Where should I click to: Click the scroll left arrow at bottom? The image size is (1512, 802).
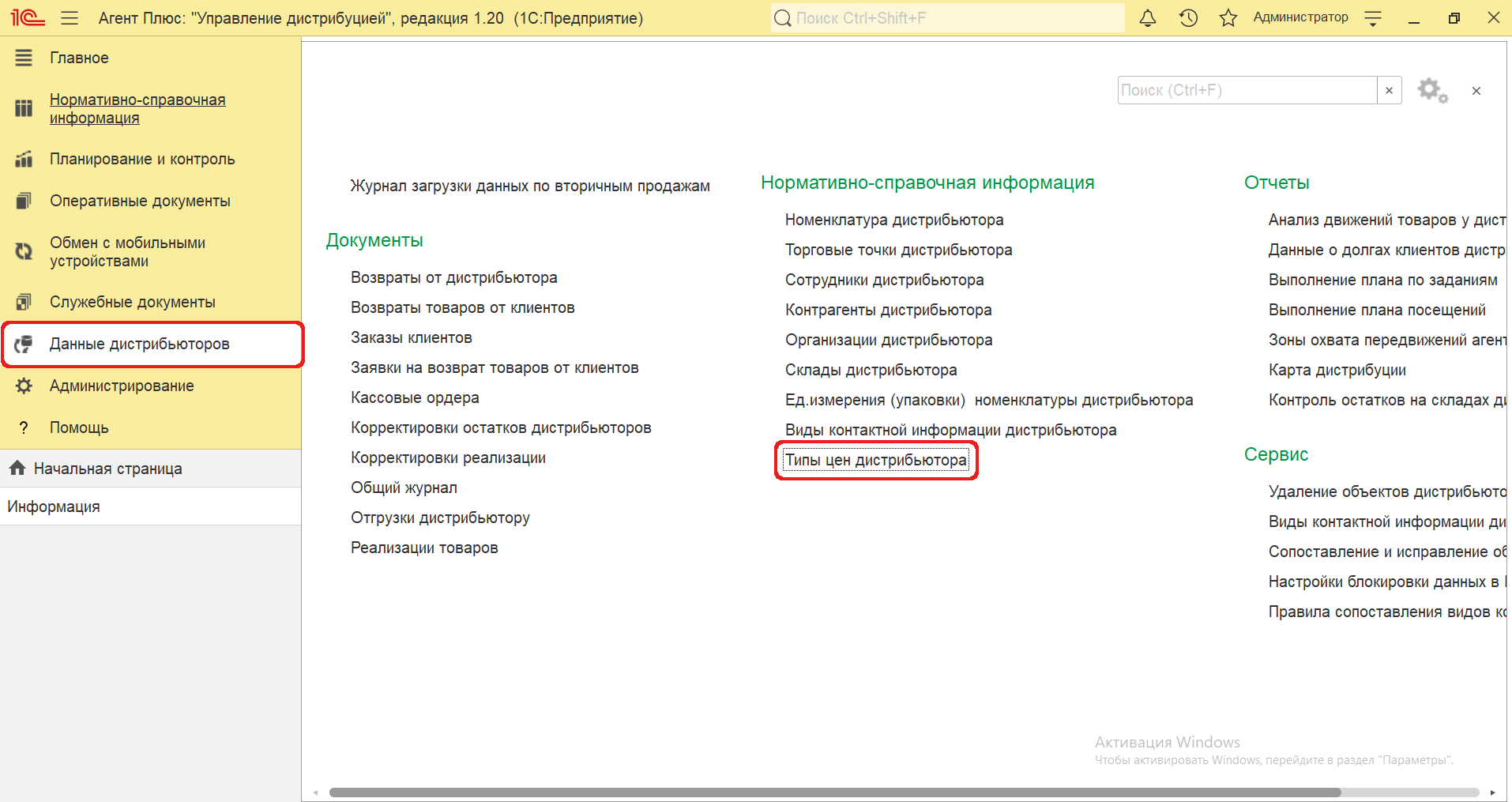click(x=315, y=792)
